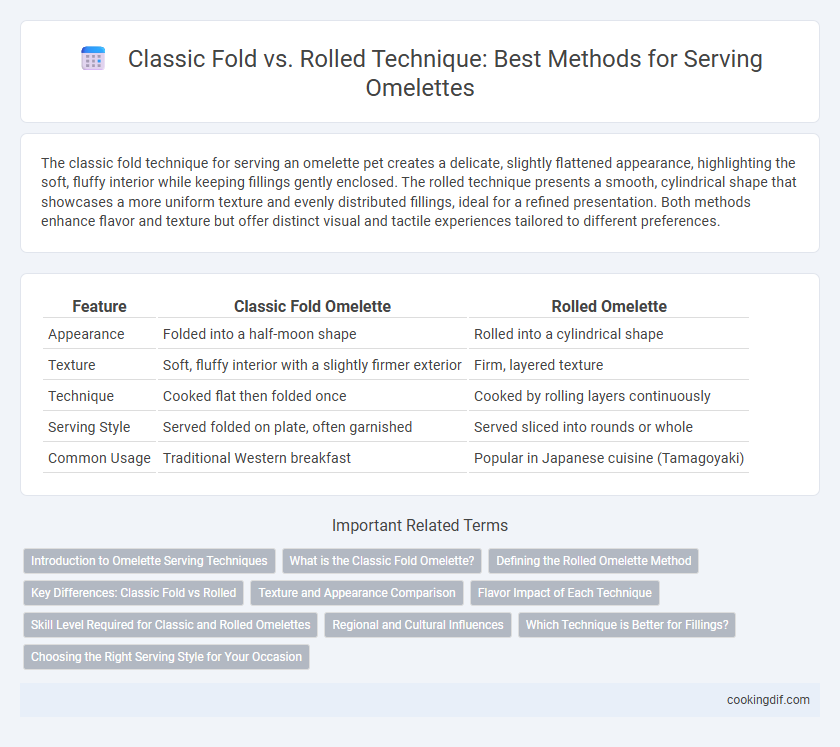Open 'Introduction to Omelette Serving Techniques' tag
This screenshot has height=747, width=840.
(x=149, y=561)
